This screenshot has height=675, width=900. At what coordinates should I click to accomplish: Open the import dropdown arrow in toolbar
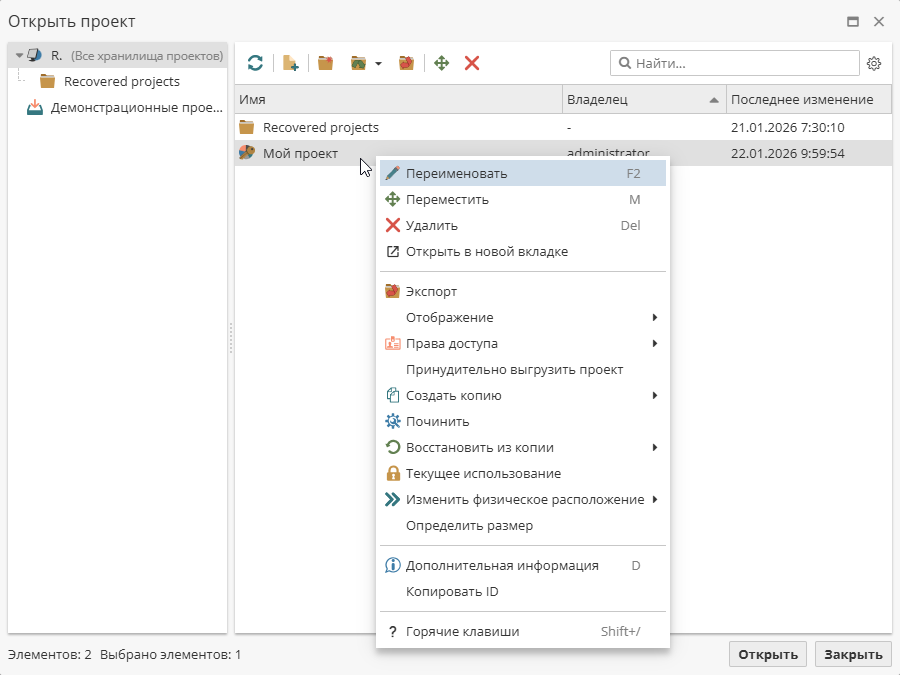click(376, 63)
